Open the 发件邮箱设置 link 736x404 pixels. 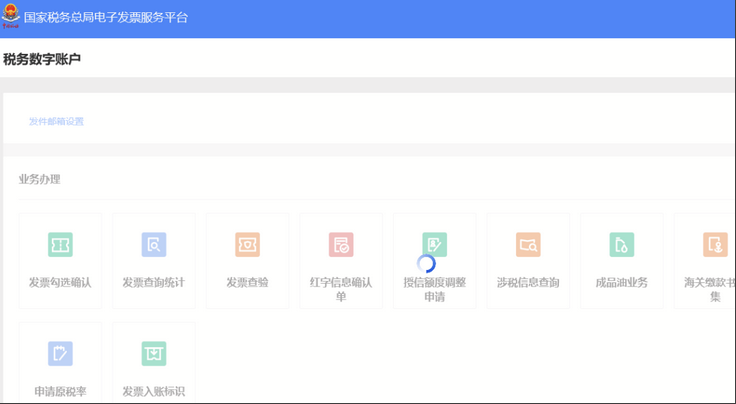[56, 122]
